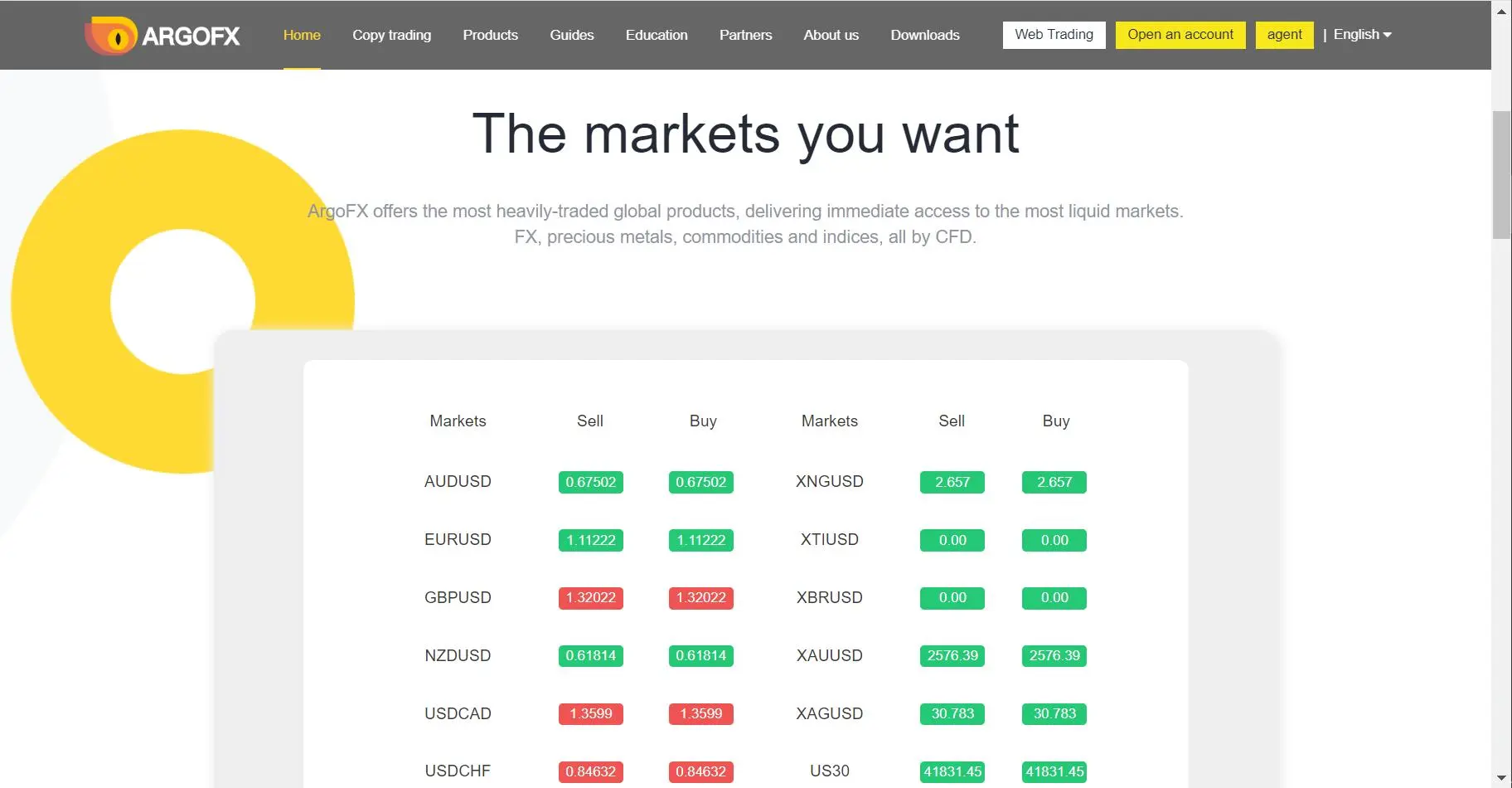This screenshot has width=1512, height=788.
Task: Click 'The markets you want' heading
Action: point(745,134)
